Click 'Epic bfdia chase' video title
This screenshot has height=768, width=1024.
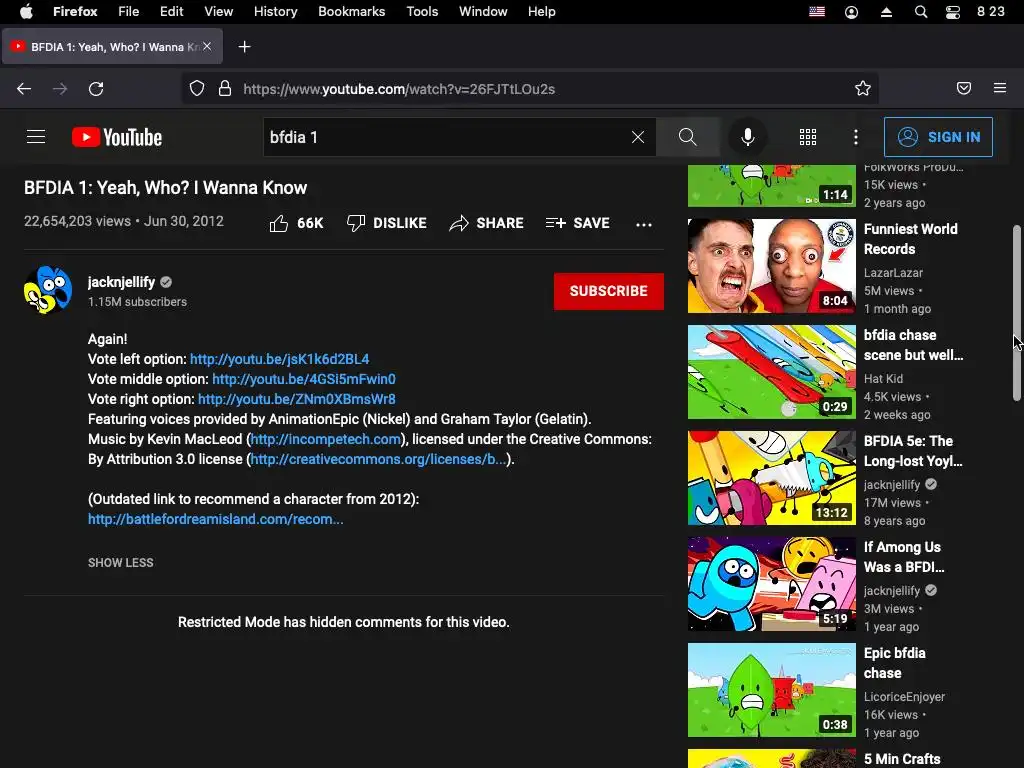coord(895,663)
